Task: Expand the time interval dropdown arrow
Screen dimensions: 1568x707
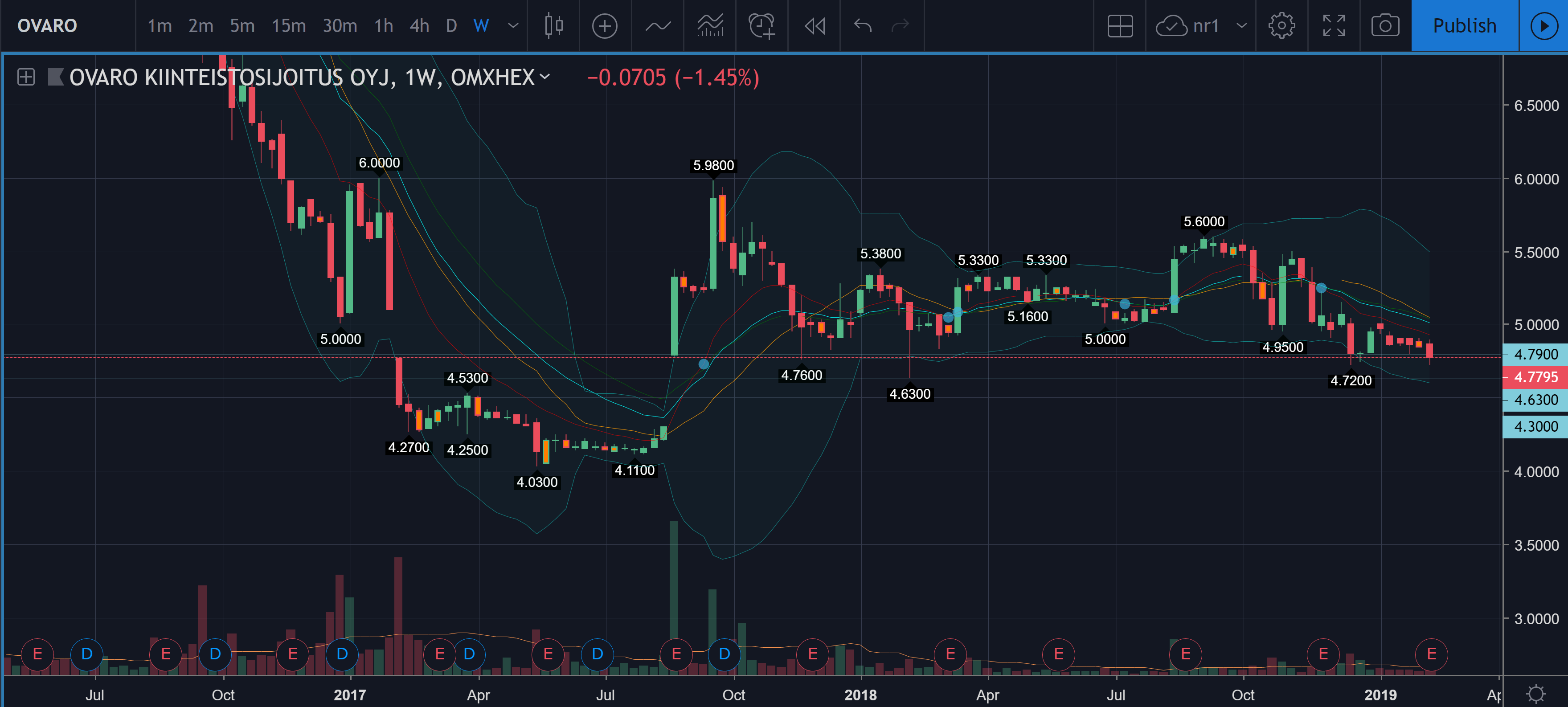Action: coord(513,25)
